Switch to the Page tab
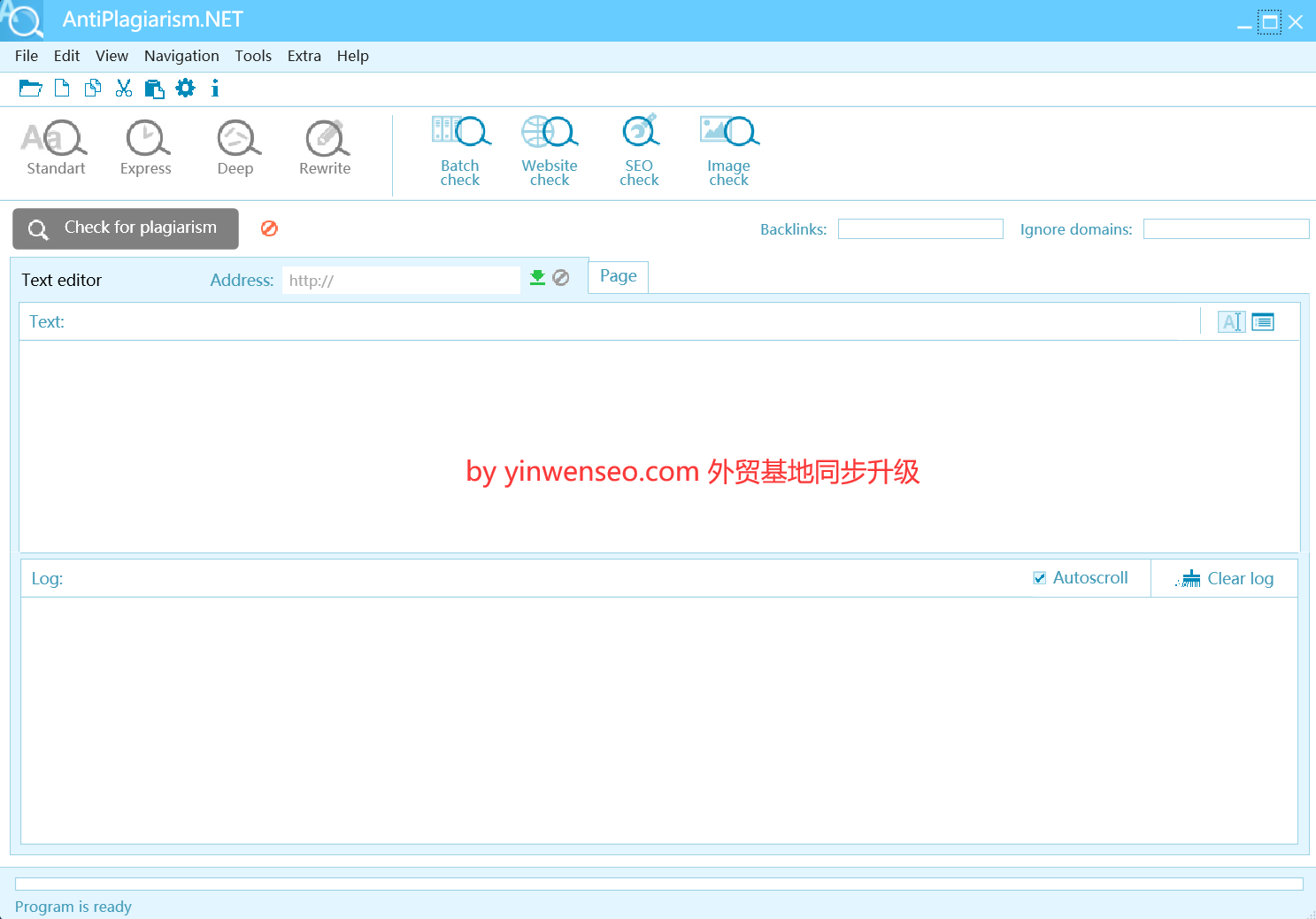Viewport: 1316px width, 919px height. pyautogui.click(x=618, y=276)
